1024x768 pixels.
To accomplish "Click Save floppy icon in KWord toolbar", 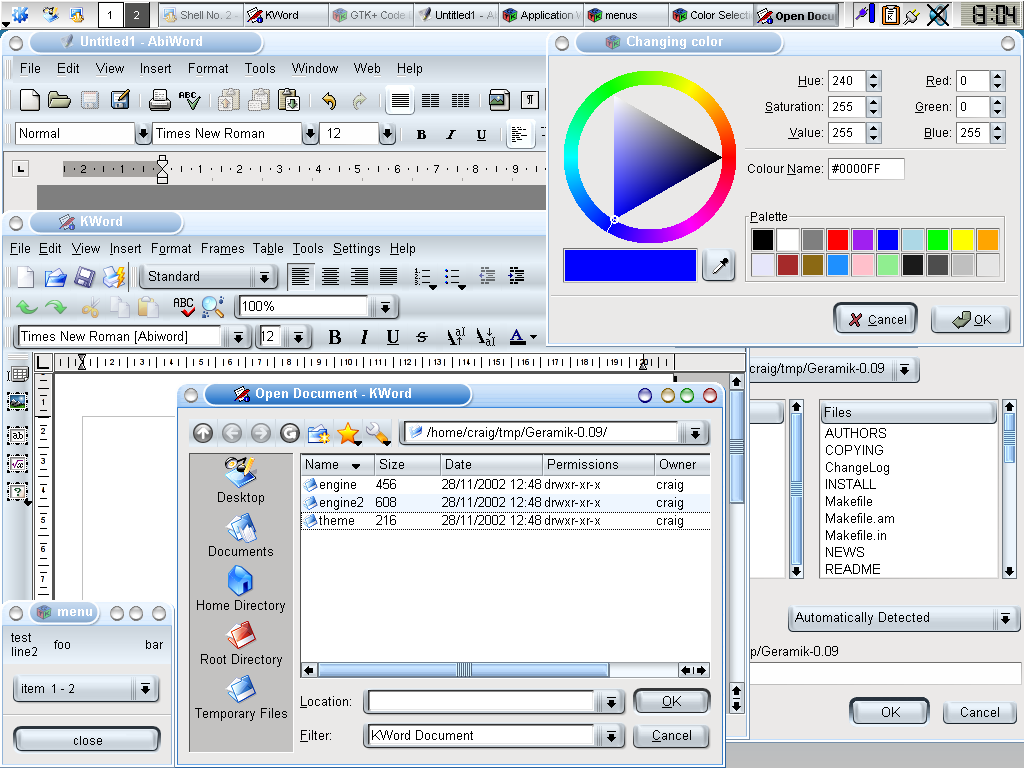I will tap(84, 277).
